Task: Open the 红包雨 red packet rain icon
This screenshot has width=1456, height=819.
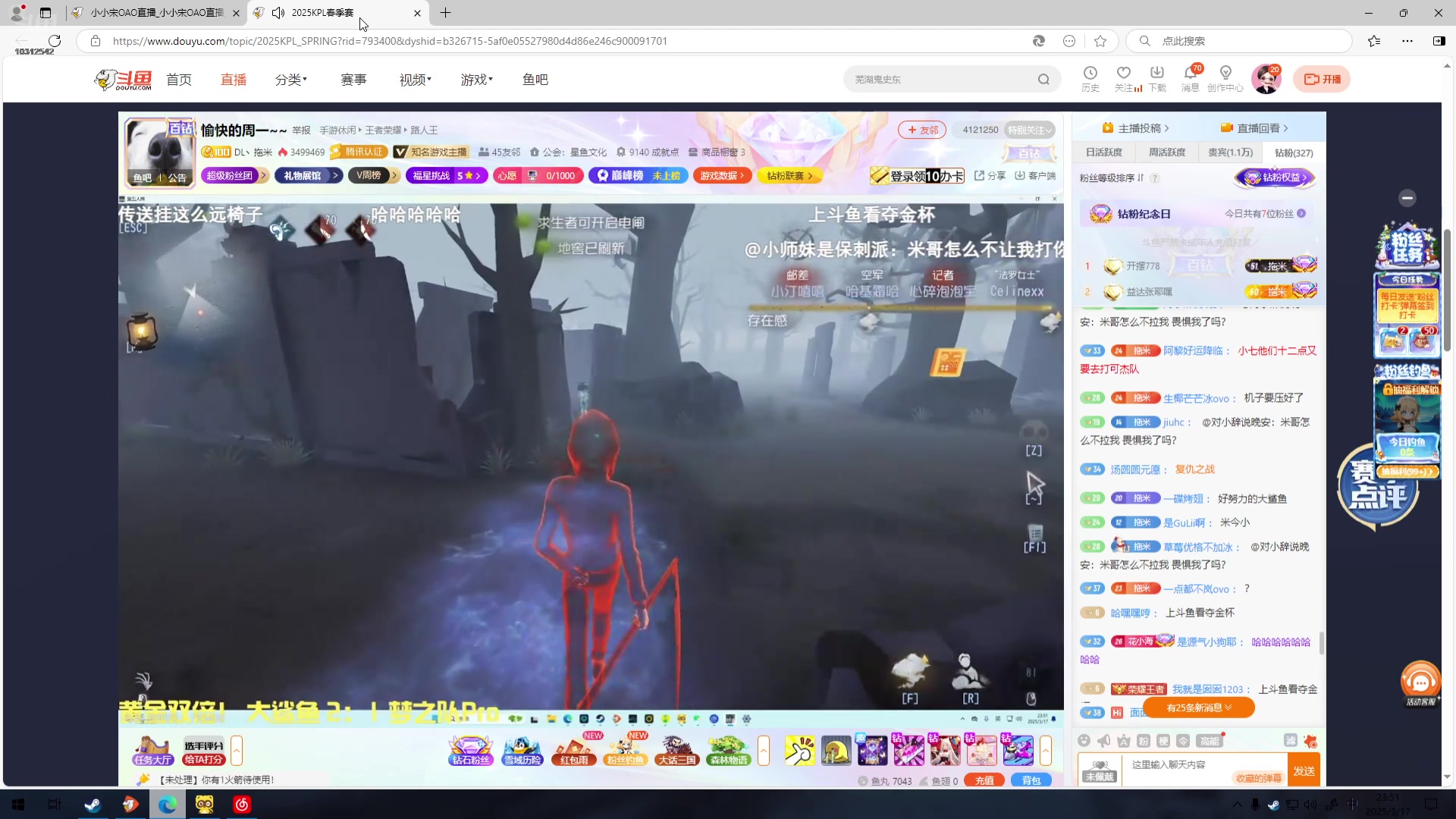Action: 574,751
